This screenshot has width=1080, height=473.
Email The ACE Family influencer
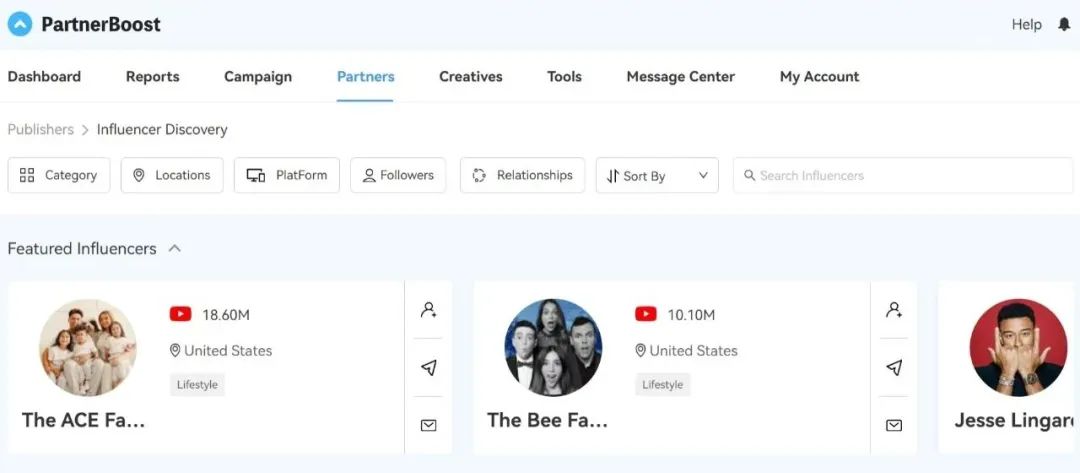[428, 425]
